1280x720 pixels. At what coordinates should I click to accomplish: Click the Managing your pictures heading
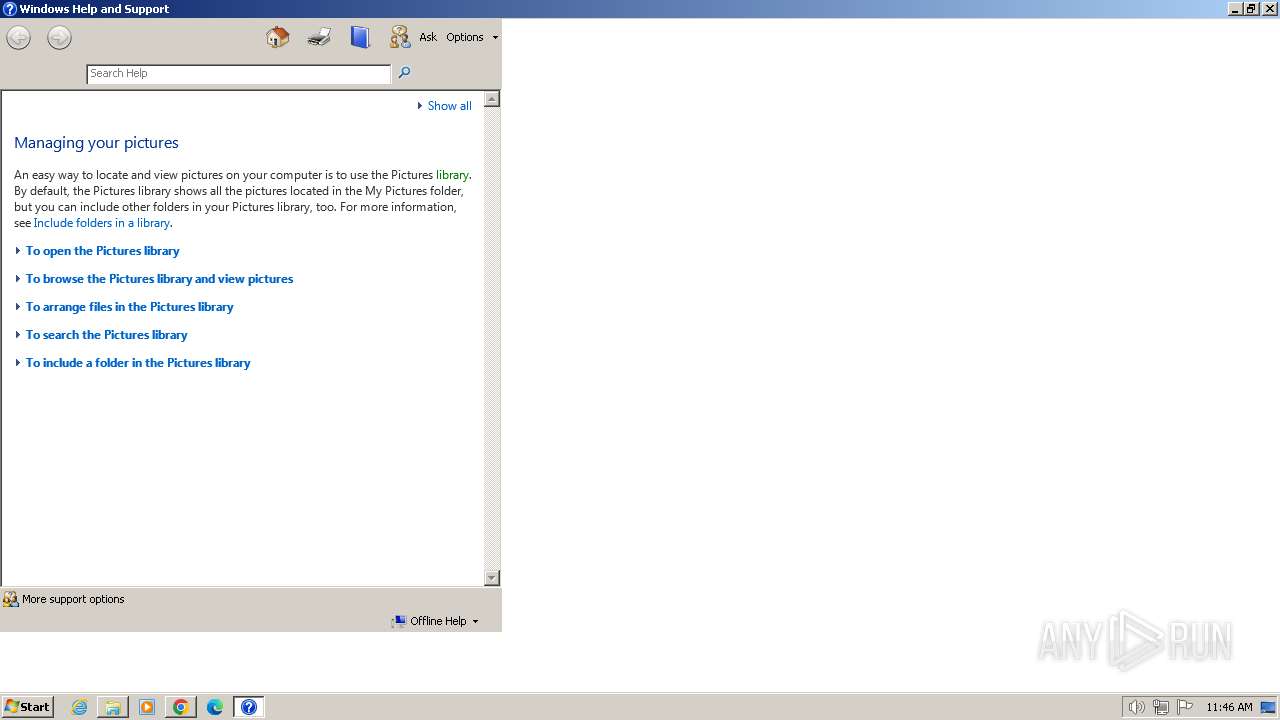[x=96, y=143]
